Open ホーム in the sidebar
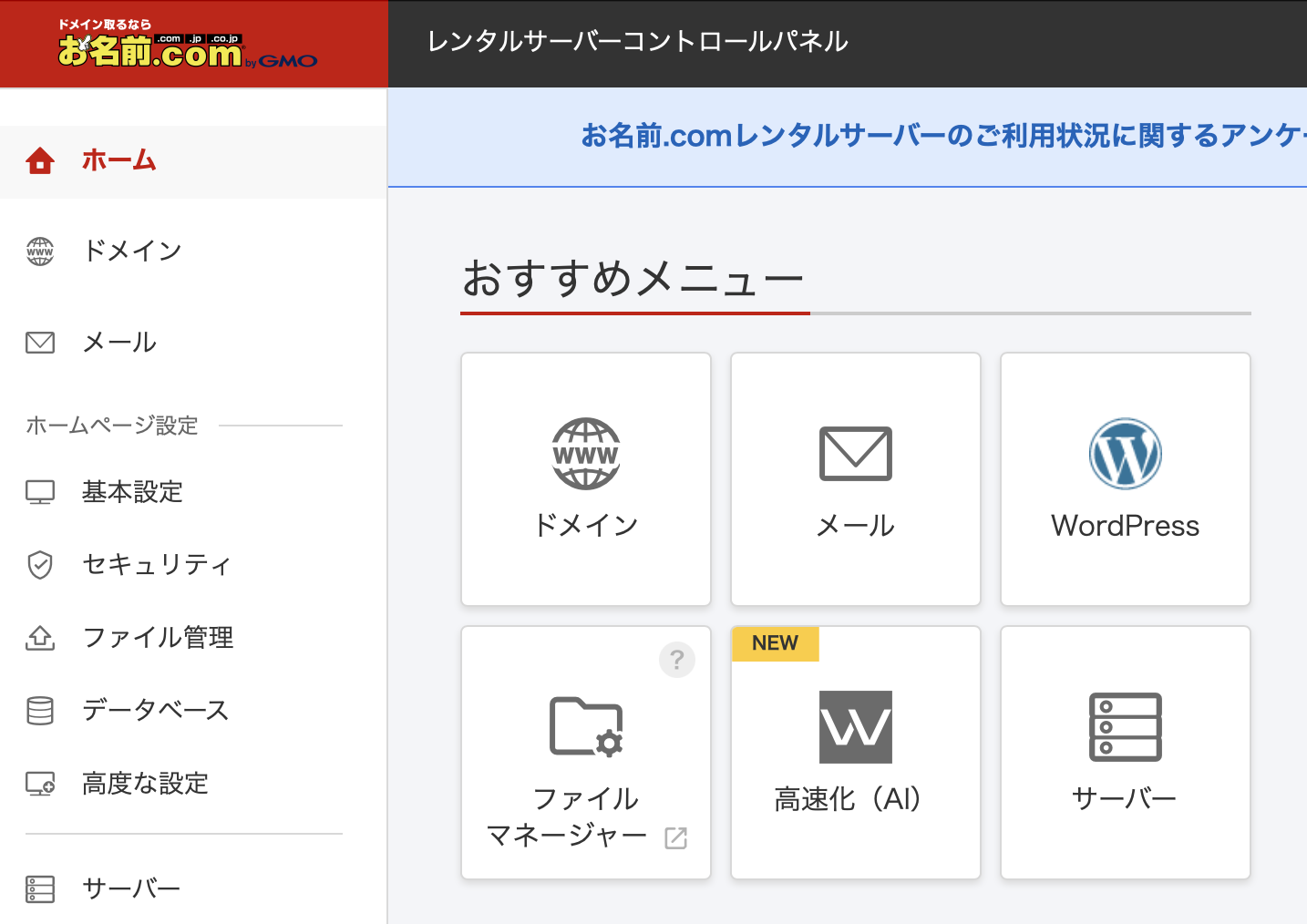 [x=194, y=161]
